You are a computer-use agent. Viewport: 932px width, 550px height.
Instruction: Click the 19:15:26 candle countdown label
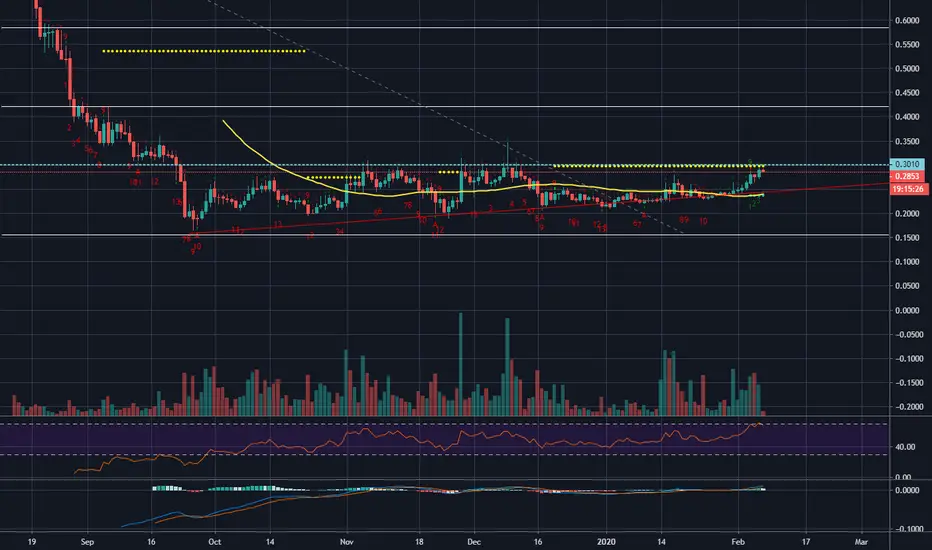click(x=908, y=189)
